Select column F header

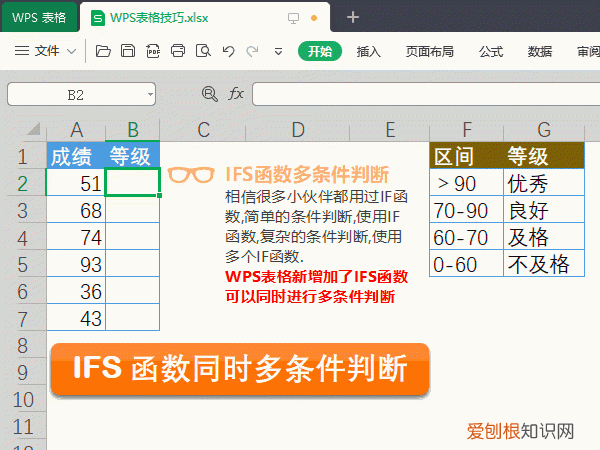pyautogui.click(x=466, y=130)
